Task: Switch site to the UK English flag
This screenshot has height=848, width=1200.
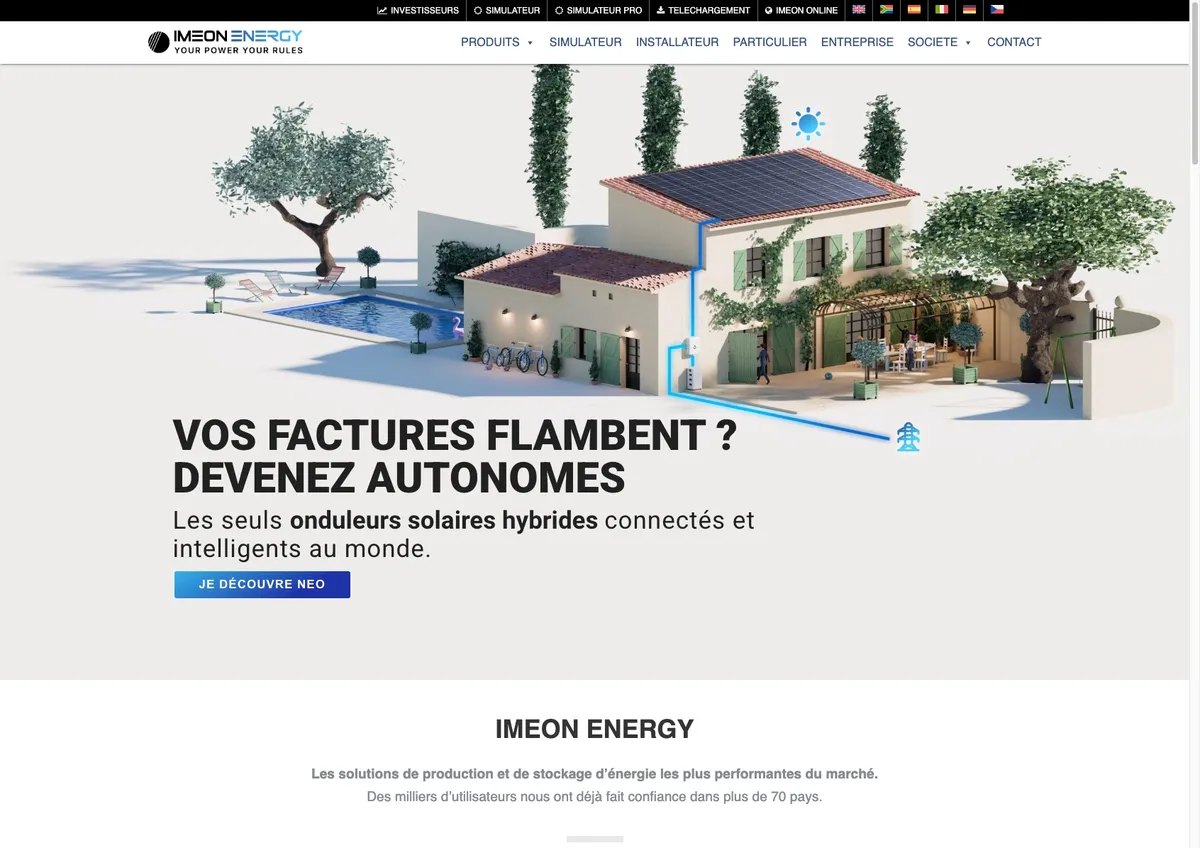Action: (858, 10)
